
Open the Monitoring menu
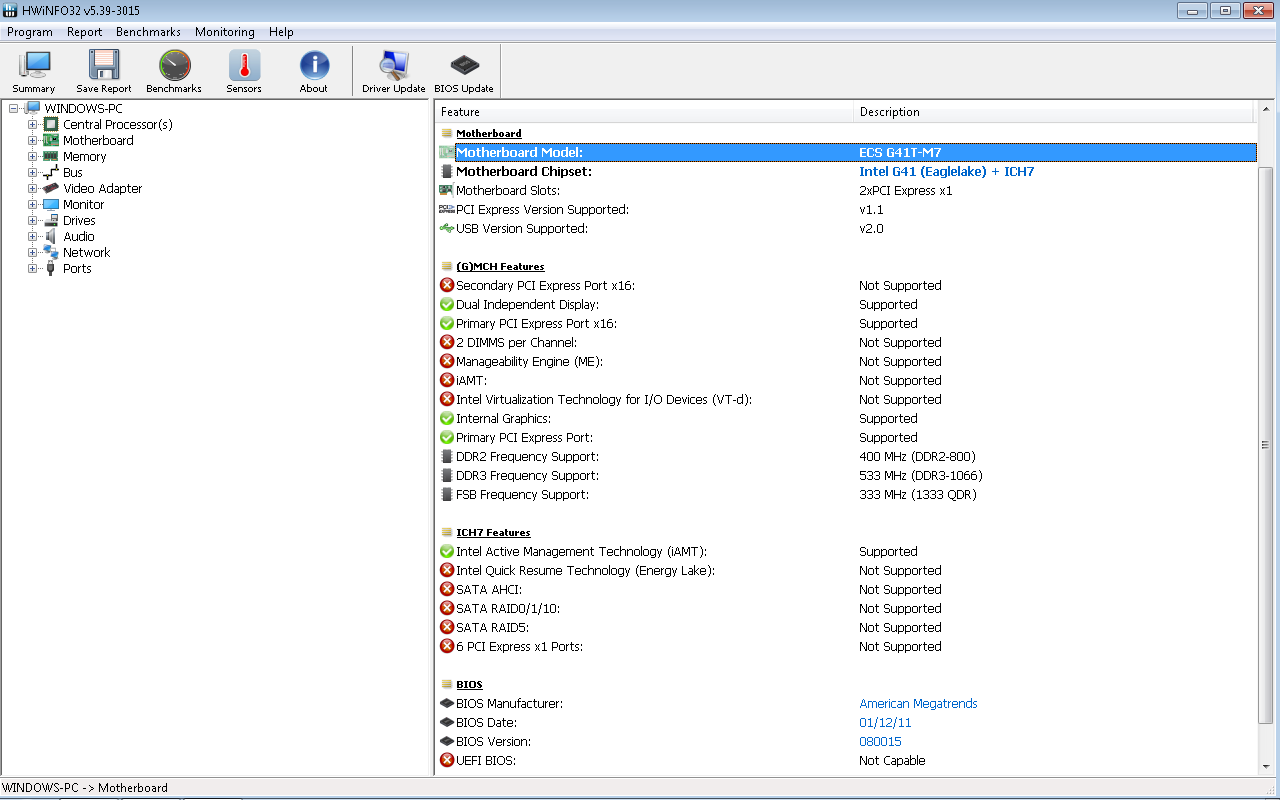(225, 32)
